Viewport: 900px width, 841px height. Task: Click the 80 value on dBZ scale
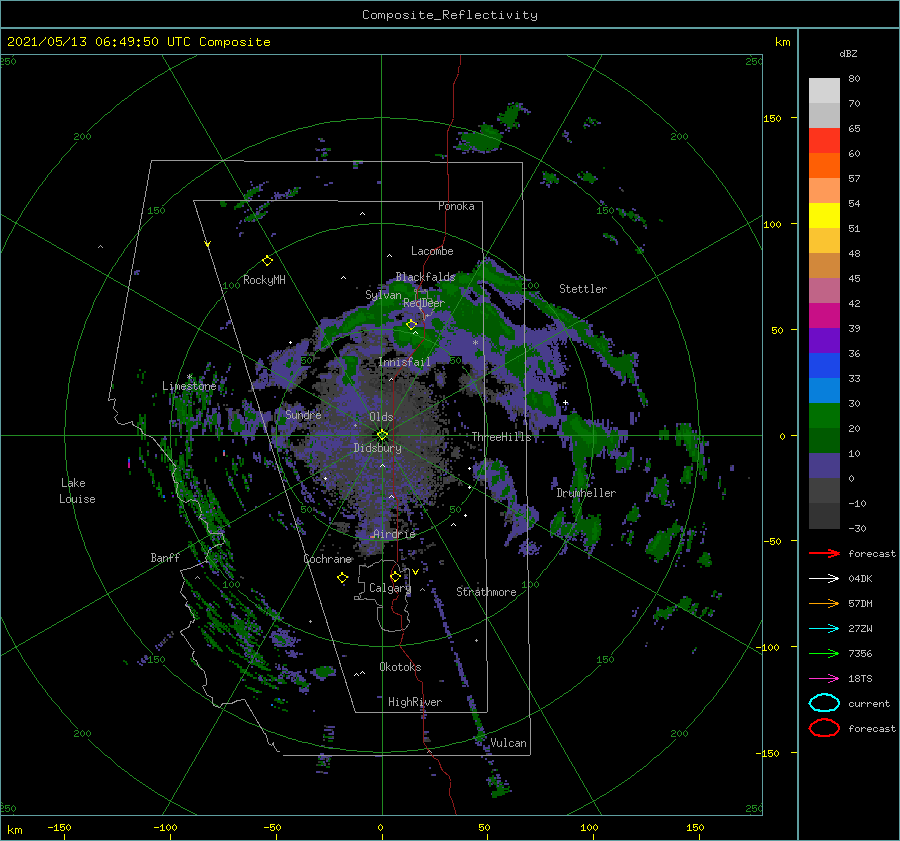coord(854,78)
